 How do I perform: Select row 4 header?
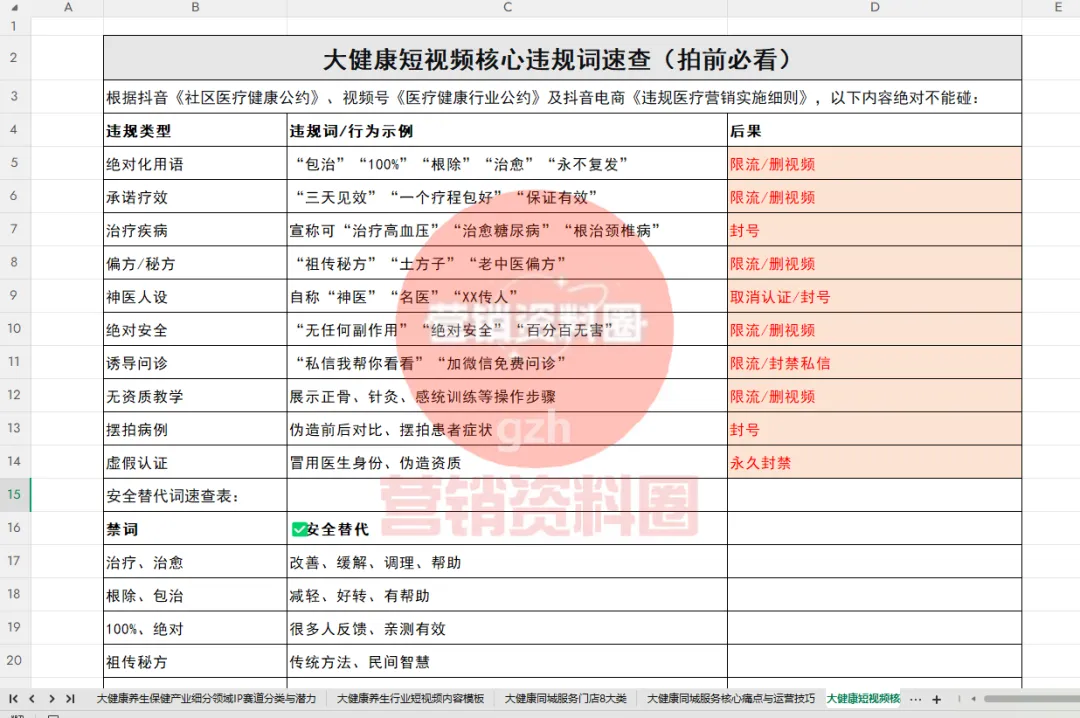14,130
